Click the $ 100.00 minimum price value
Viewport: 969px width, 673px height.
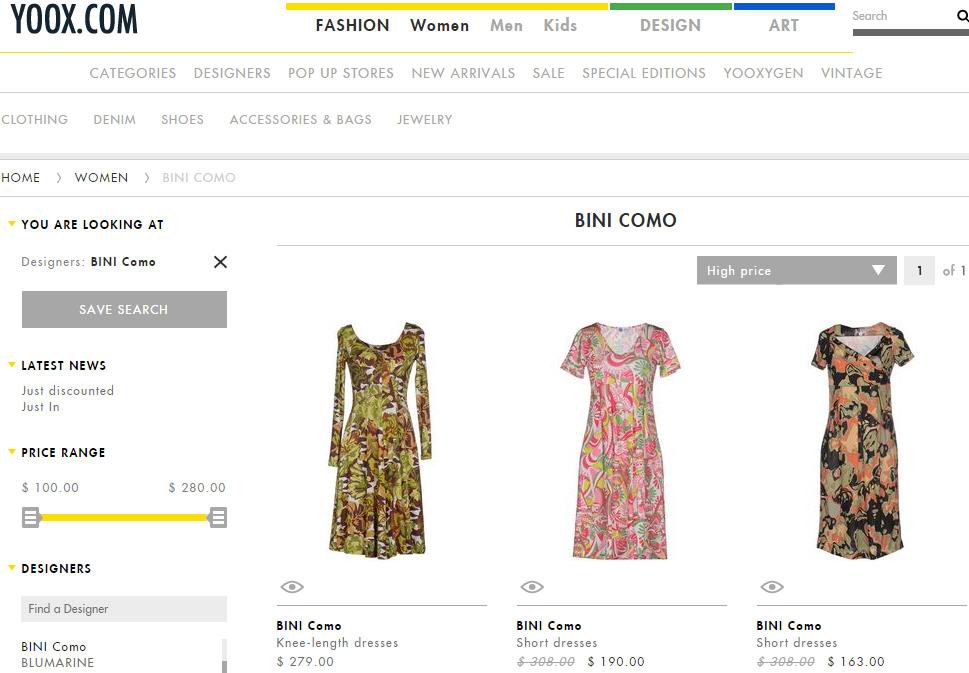tap(50, 488)
